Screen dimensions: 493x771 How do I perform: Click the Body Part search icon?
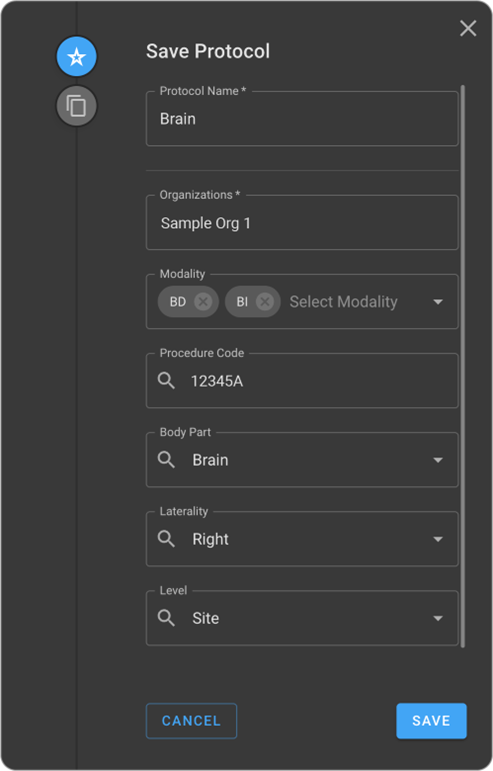(166, 460)
